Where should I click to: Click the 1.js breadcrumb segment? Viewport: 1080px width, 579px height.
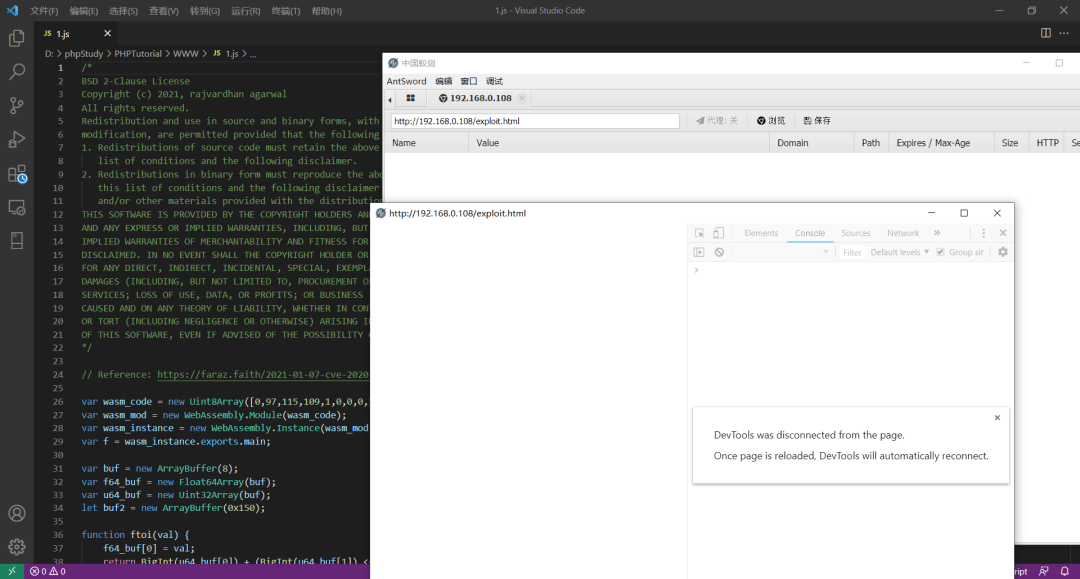point(227,54)
